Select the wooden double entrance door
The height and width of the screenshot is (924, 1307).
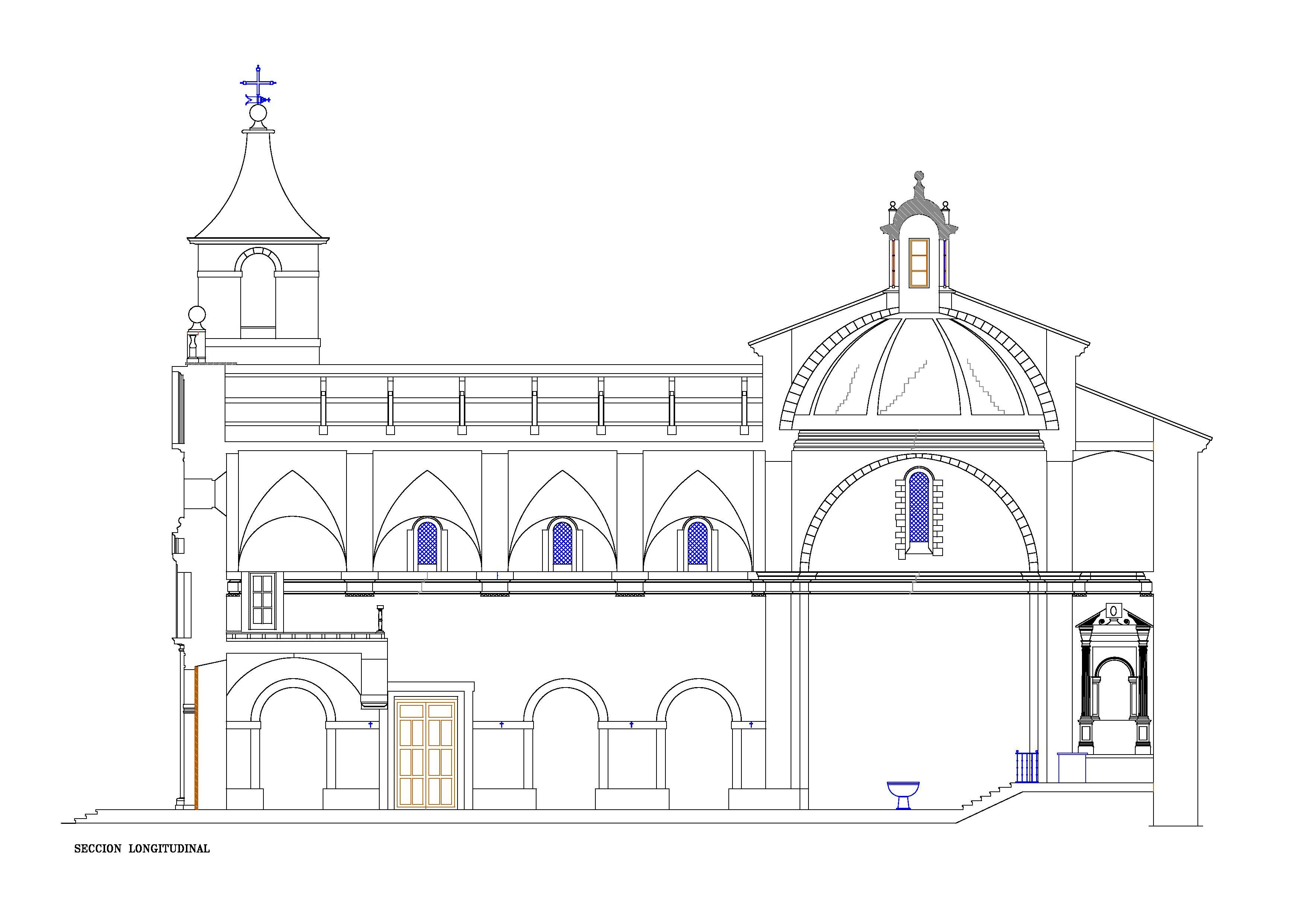[426, 754]
